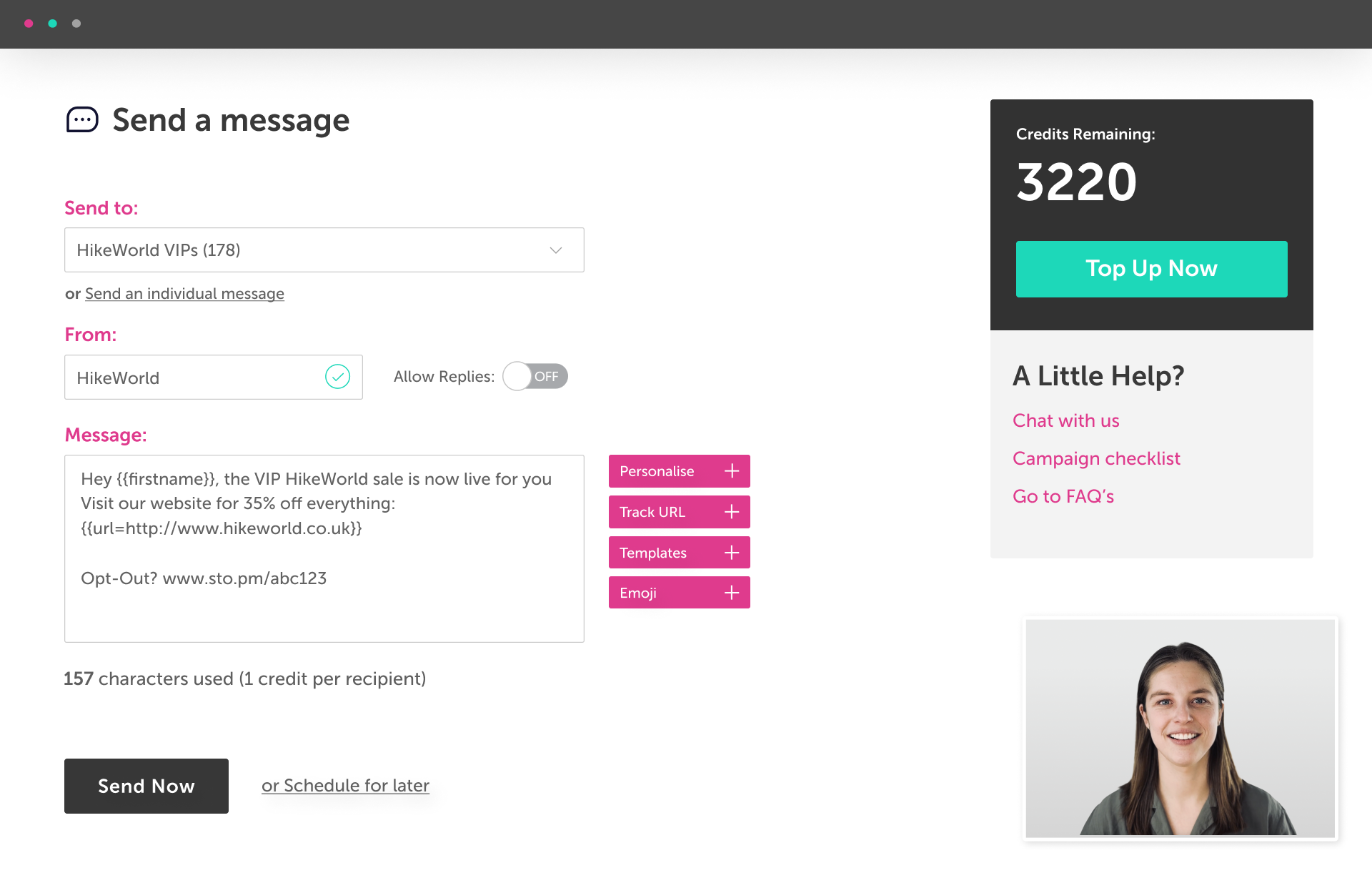The width and height of the screenshot is (1372, 878).
Task: Click the plus icon on Emoji
Action: (x=731, y=593)
